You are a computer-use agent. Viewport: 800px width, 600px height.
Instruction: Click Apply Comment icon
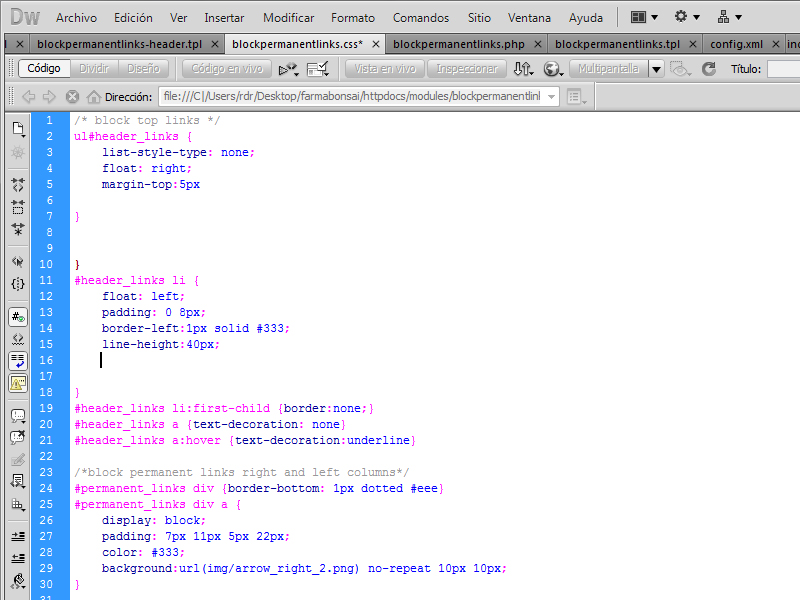(18, 416)
